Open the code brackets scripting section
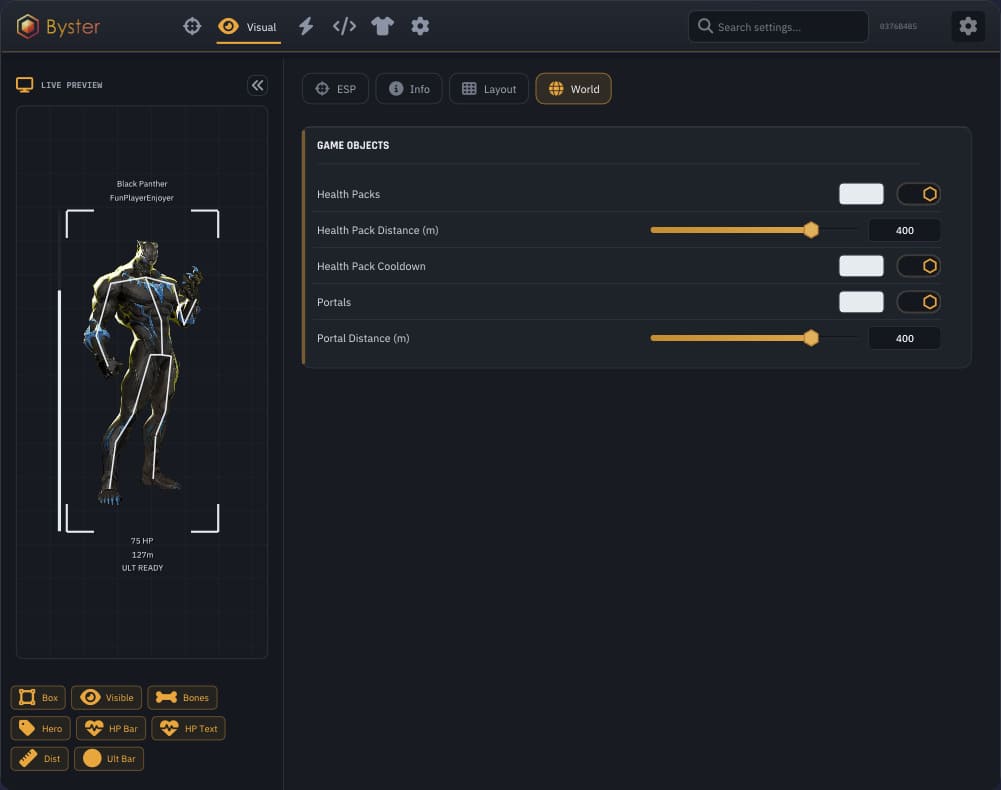Screen dimensions: 1001x790 (x=344, y=26)
